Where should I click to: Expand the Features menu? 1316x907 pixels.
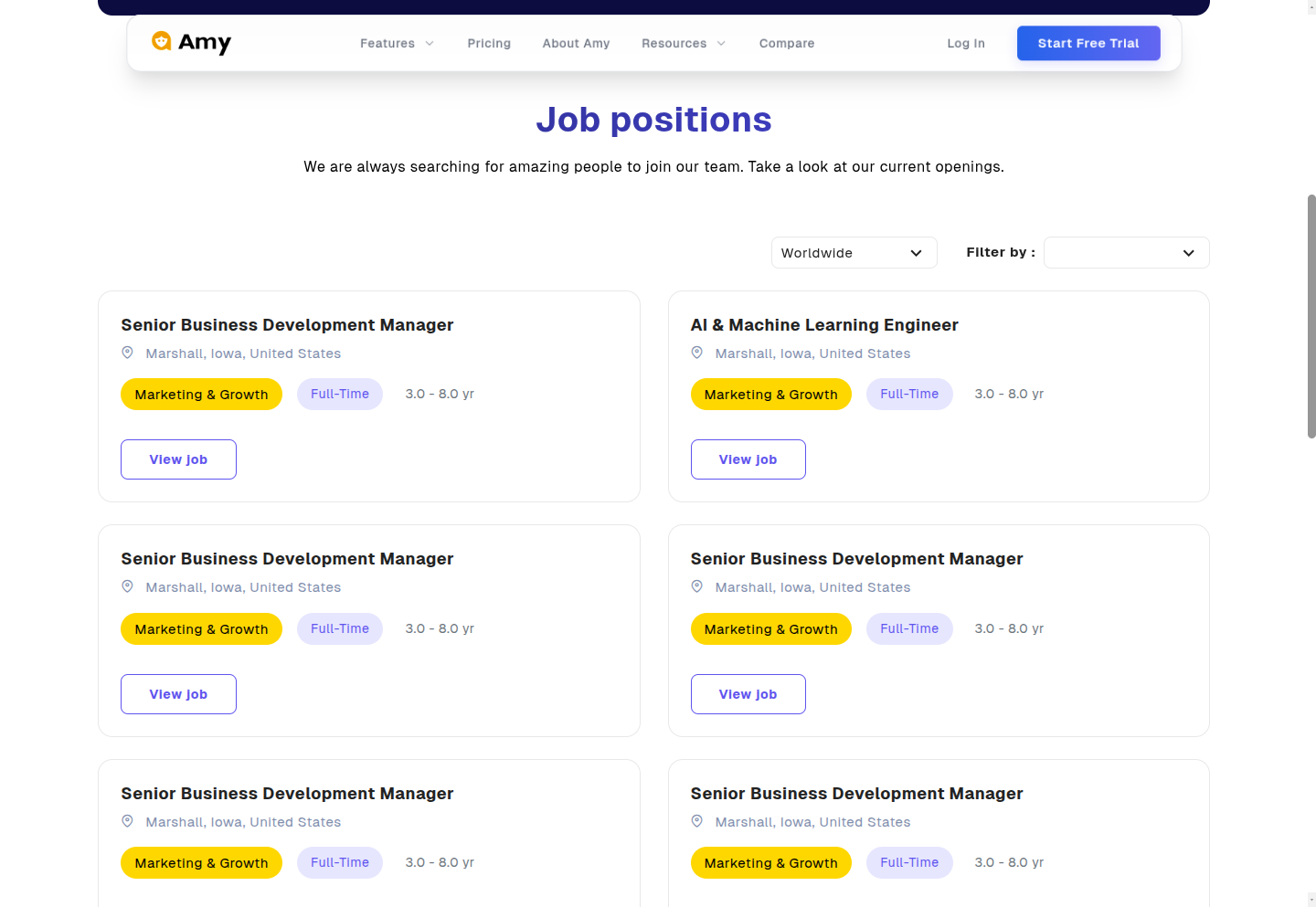pyautogui.click(x=387, y=44)
